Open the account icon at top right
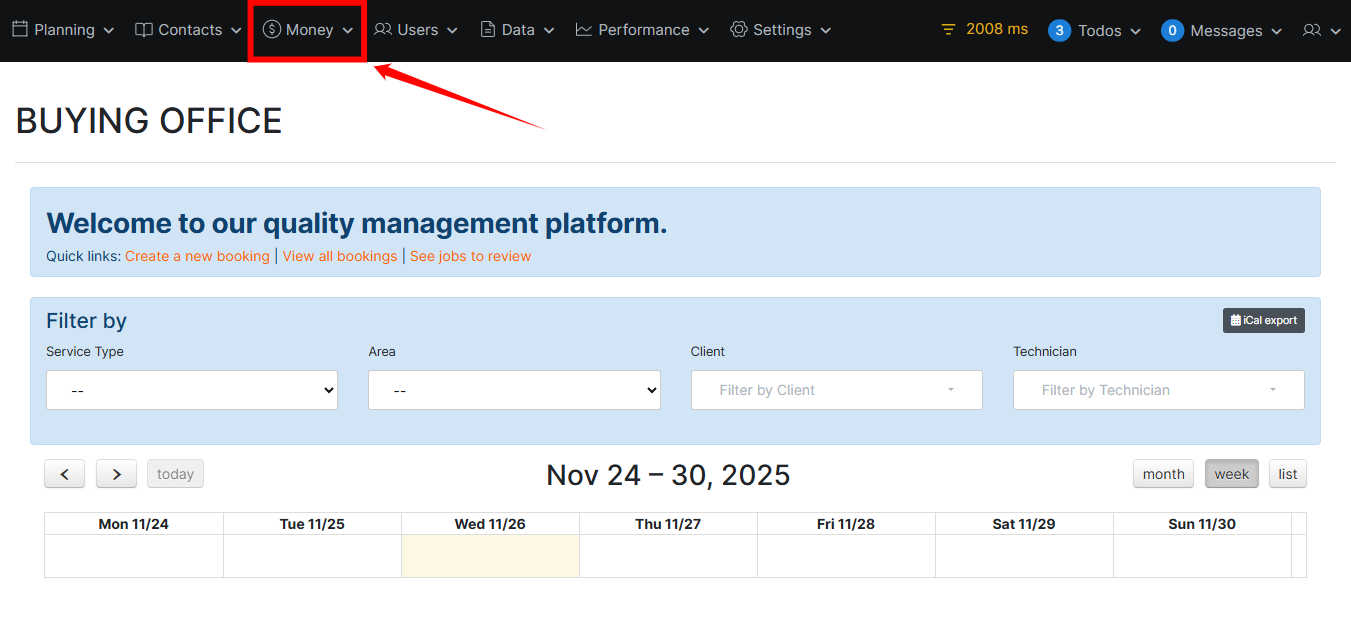 click(1313, 31)
